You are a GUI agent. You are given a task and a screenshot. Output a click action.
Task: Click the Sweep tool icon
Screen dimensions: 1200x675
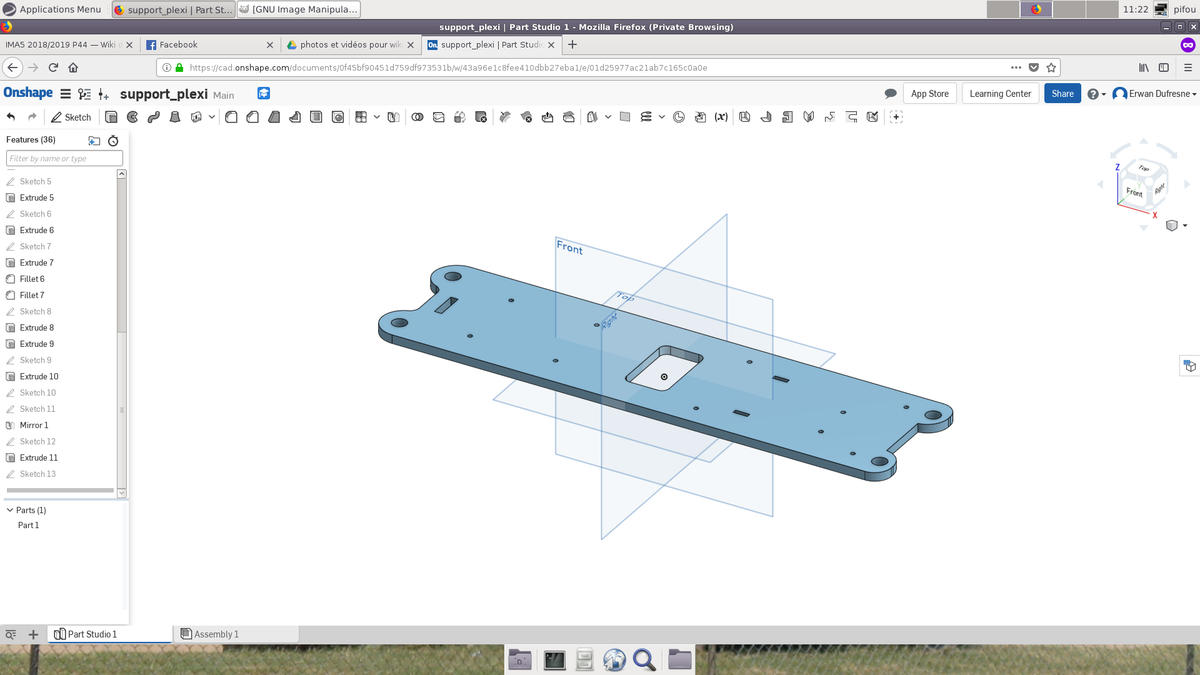tap(153, 117)
